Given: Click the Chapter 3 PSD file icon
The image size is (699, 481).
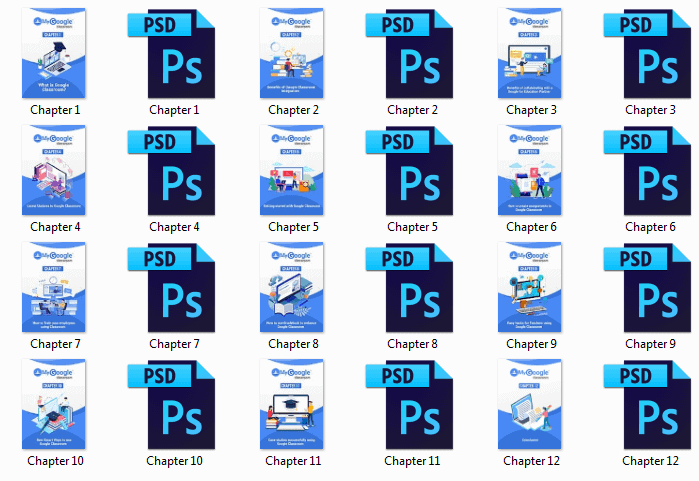Looking at the screenshot, I should tap(648, 53).
